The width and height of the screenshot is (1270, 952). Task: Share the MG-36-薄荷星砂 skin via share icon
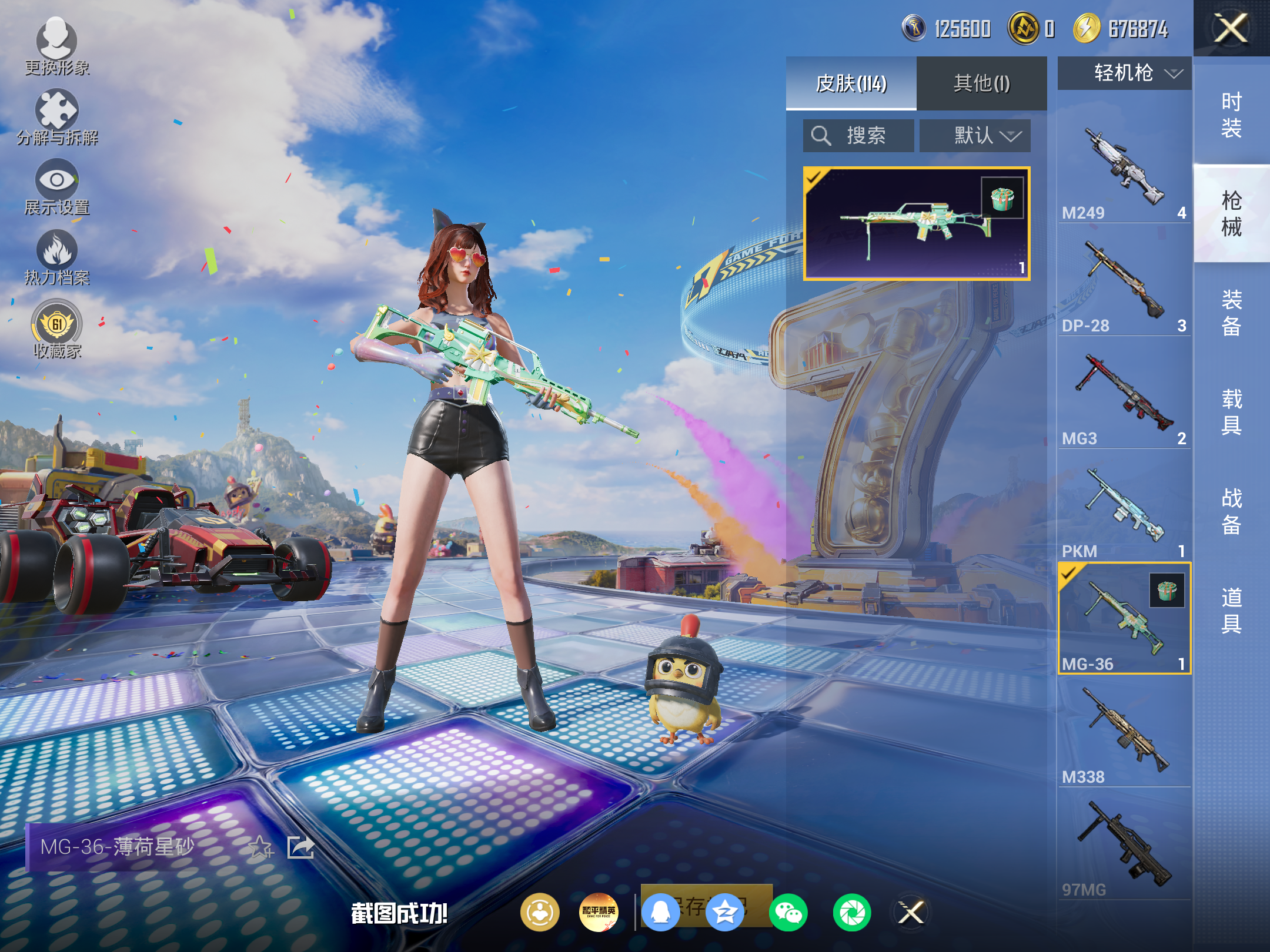click(x=300, y=847)
